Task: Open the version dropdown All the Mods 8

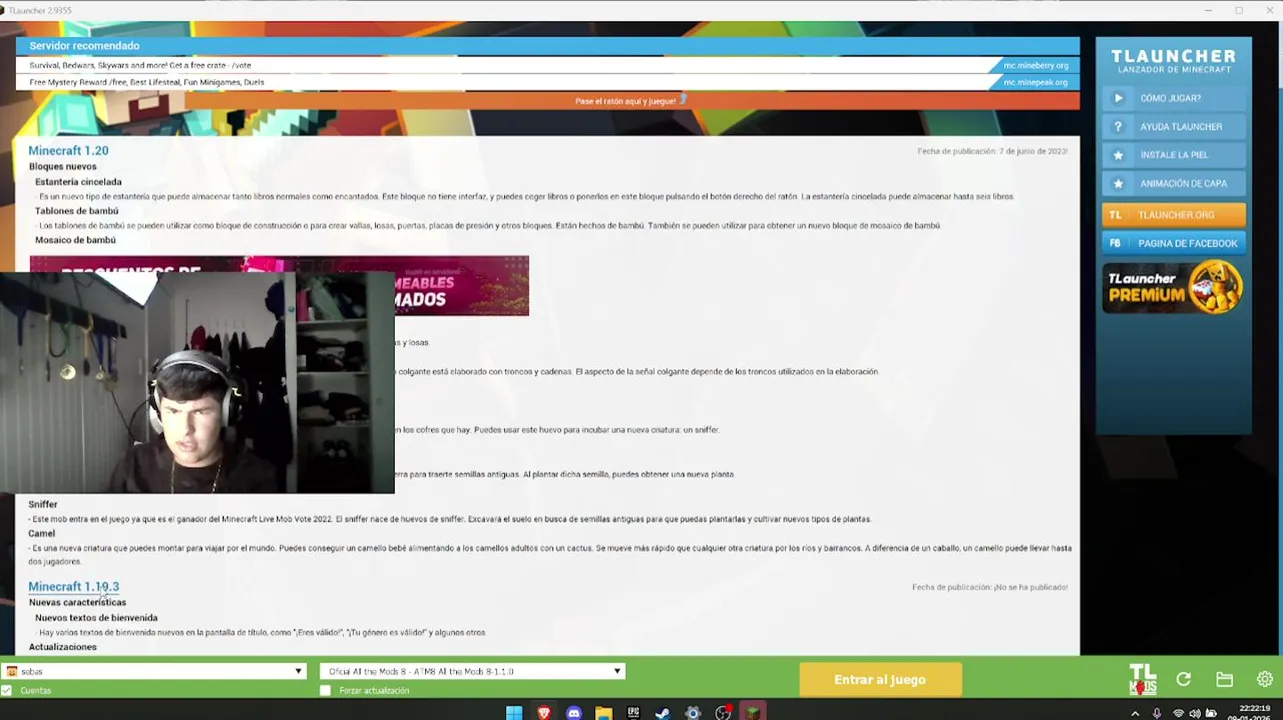Action: tap(472, 672)
